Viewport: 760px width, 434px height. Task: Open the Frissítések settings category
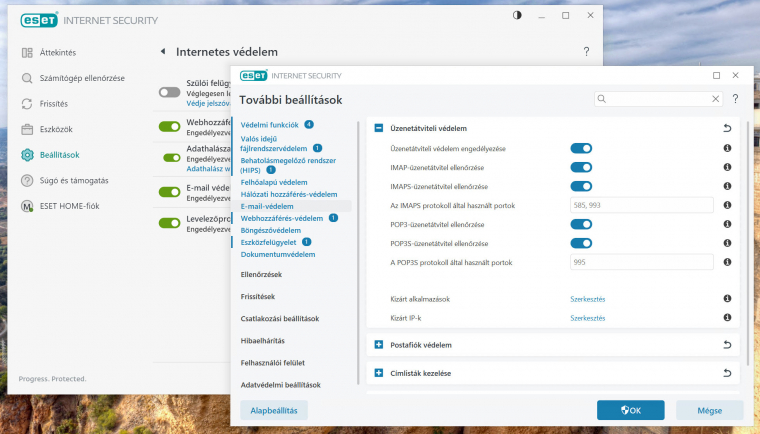point(258,296)
